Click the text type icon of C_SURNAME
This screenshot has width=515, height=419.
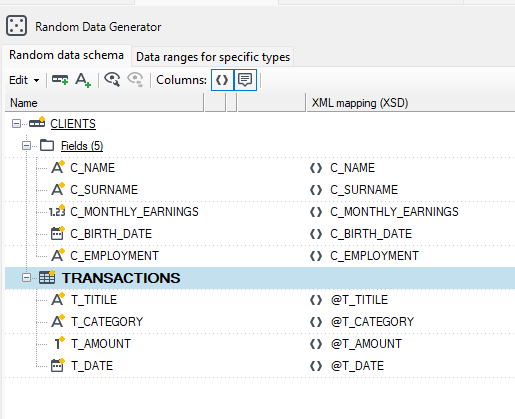[x=58, y=189]
